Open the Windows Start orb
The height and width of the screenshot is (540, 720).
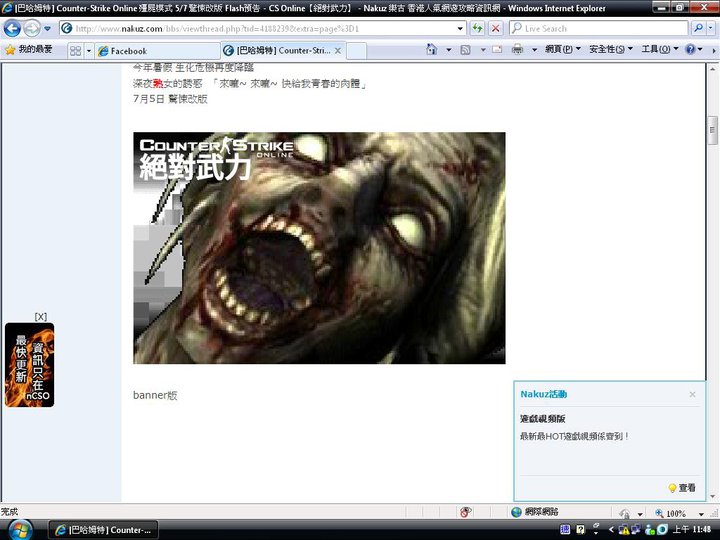(x=20, y=530)
